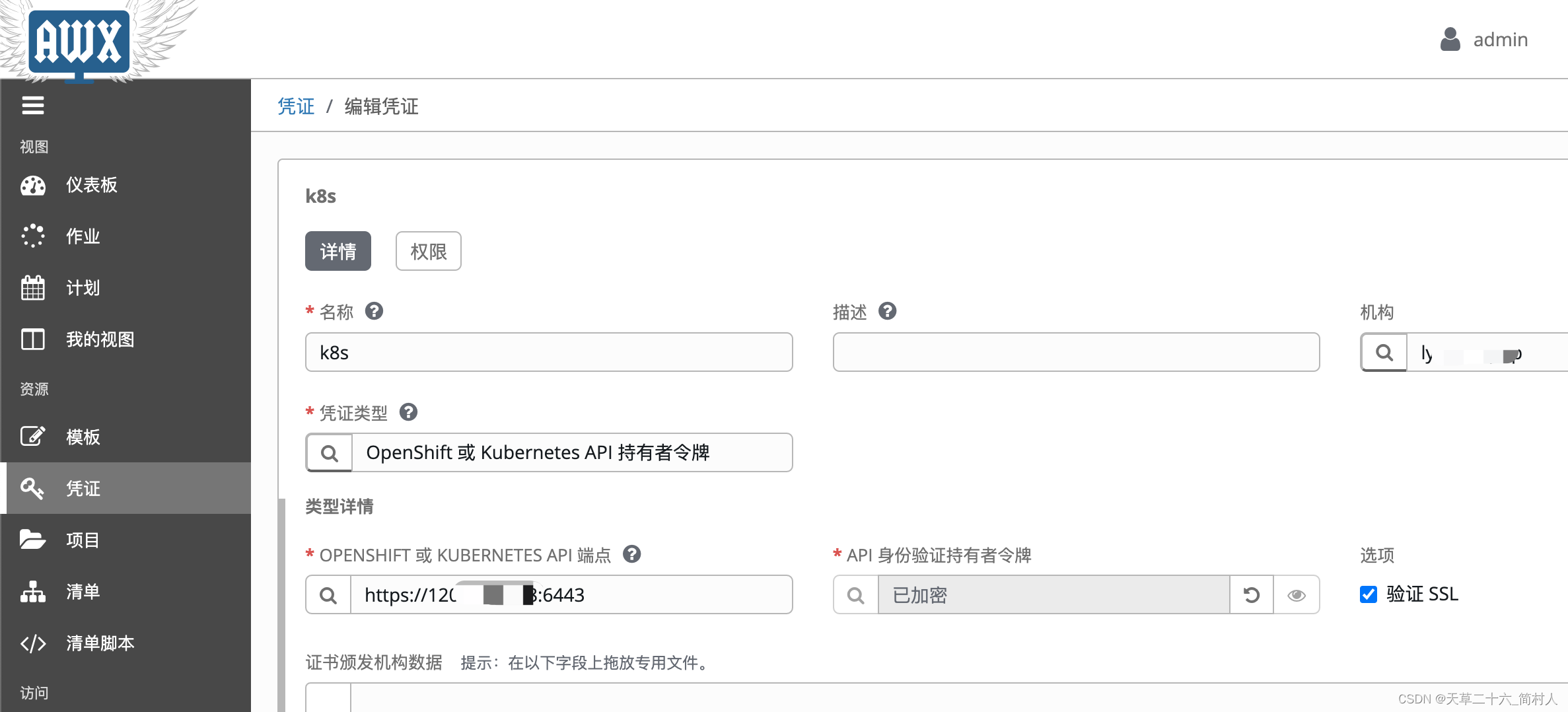1568x712 pixels.
Task: Click the 清单 inventory sitemap icon
Action: 33,592
